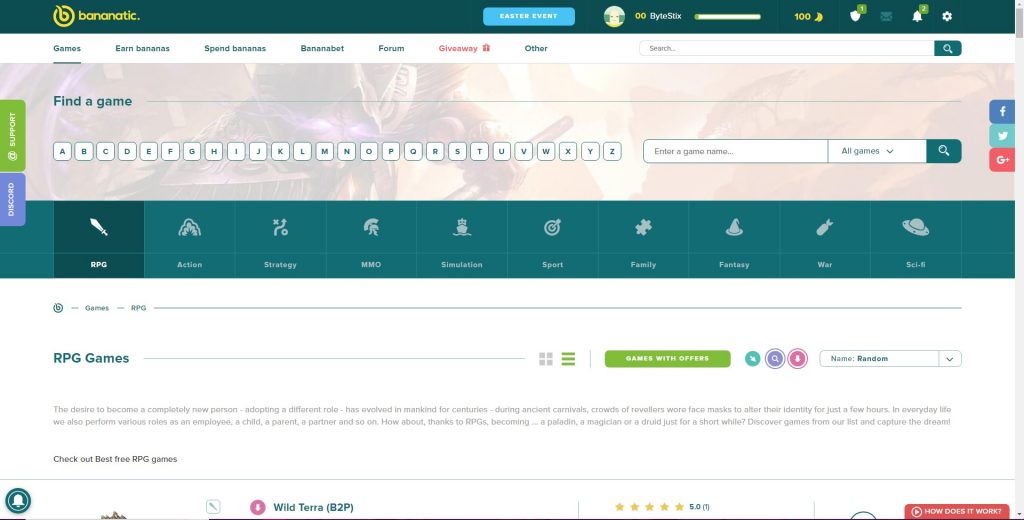Image resolution: width=1024 pixels, height=520 pixels.
Task: Open Bananabet menu
Action: pyautogui.click(x=322, y=48)
